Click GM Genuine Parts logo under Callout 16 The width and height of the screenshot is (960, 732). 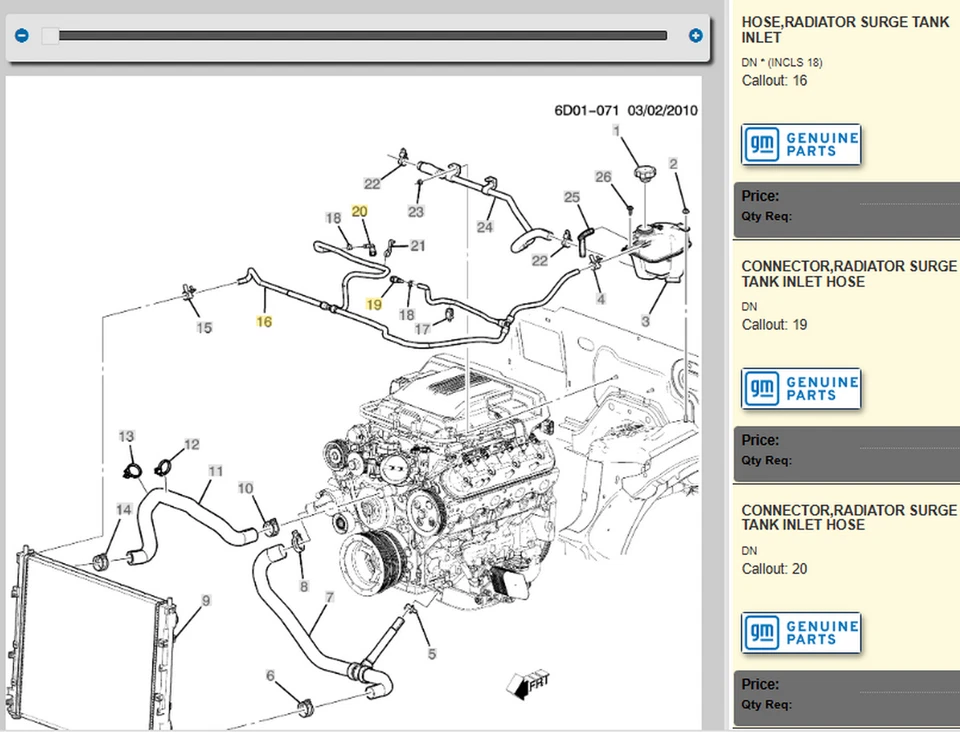tap(801, 145)
